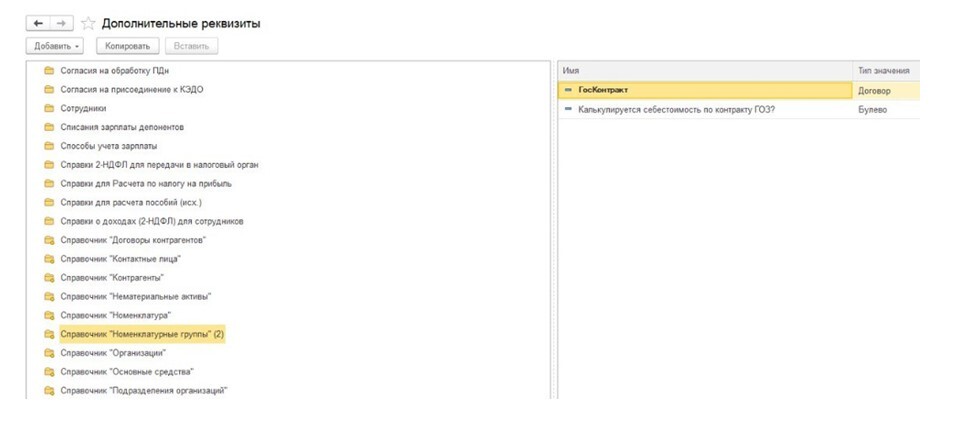Image resolution: width=953 pixels, height=421 pixels.
Task: Click folder icon of Справочник "Подразделения организаций"
Action: click(x=49, y=391)
